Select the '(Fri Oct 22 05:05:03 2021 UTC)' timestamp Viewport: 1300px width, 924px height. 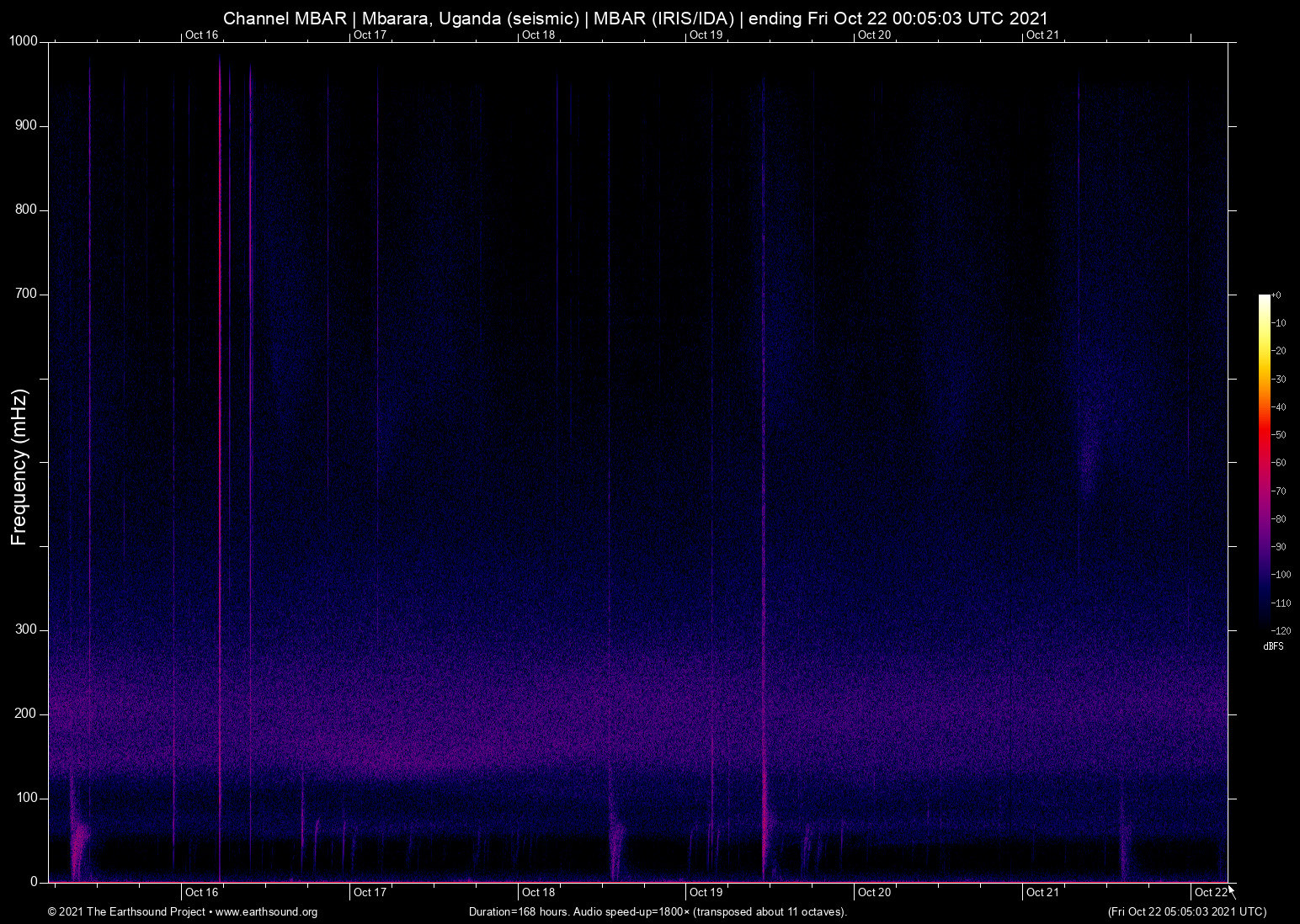[1187, 912]
